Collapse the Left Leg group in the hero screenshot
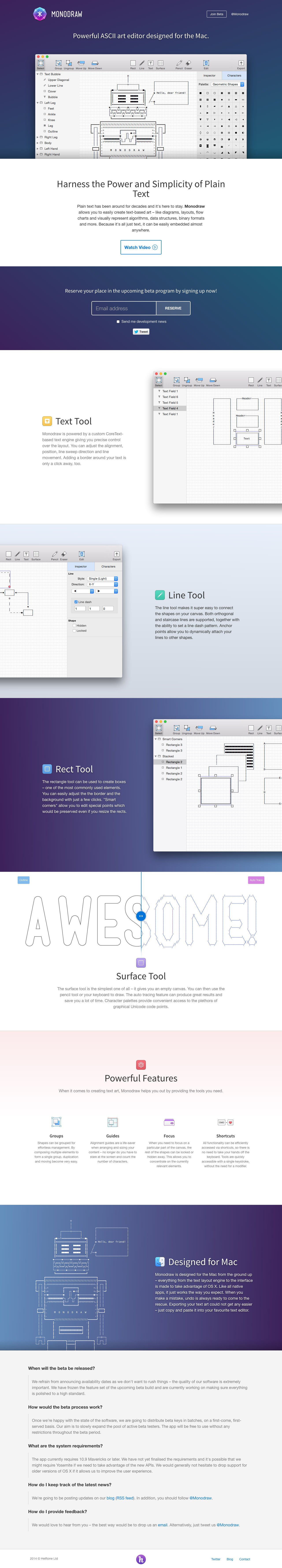The height and width of the screenshot is (1568, 282). 38,103
